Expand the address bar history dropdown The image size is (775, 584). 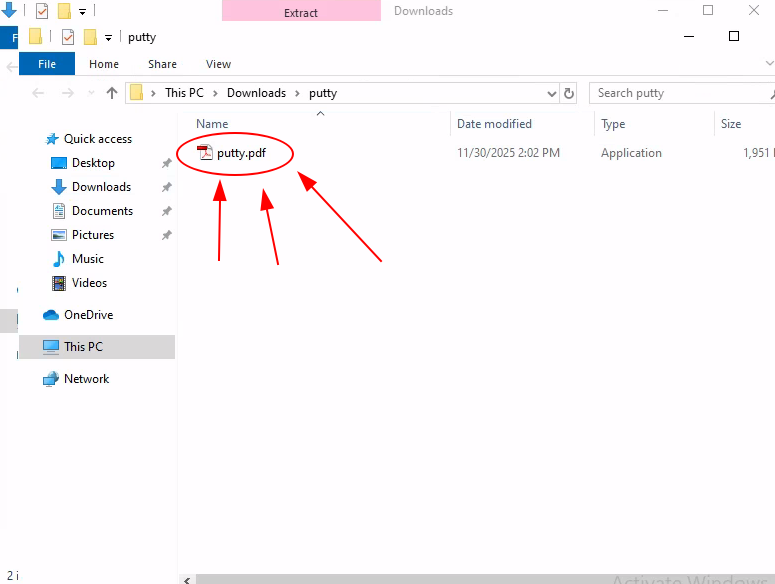(x=552, y=93)
